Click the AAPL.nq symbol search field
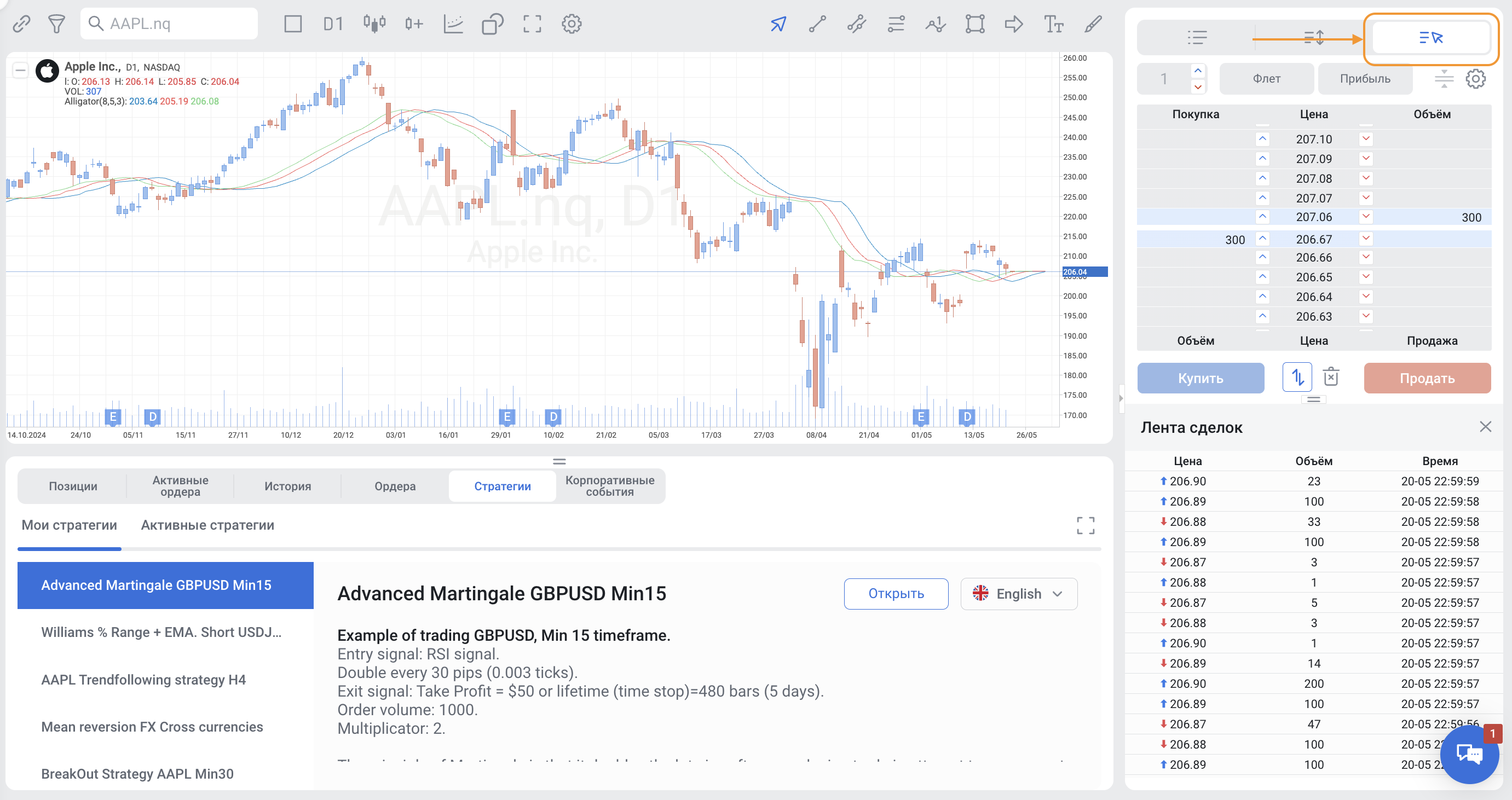Screen dimensions: 1512x800 click(x=170, y=24)
